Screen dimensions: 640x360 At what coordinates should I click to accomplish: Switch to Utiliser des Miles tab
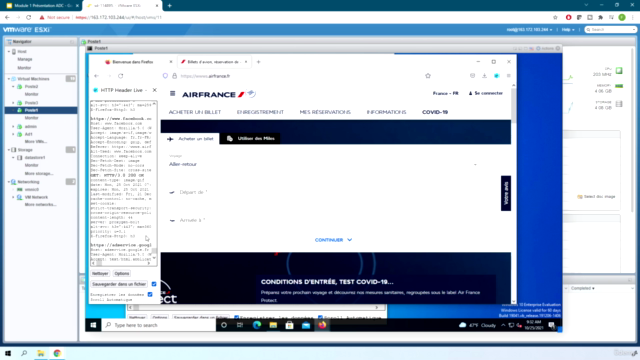pos(250,139)
